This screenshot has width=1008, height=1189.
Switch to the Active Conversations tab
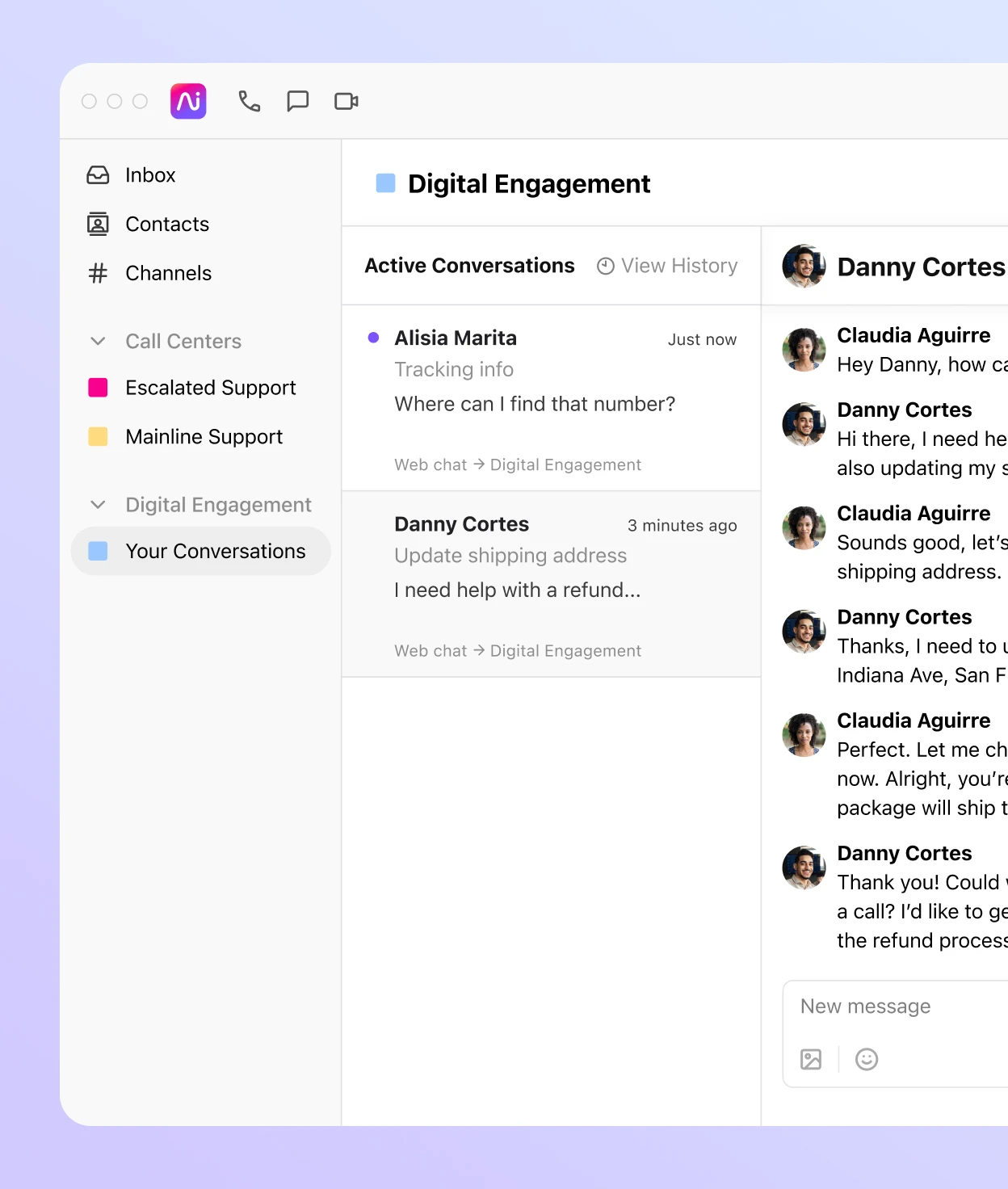469,265
